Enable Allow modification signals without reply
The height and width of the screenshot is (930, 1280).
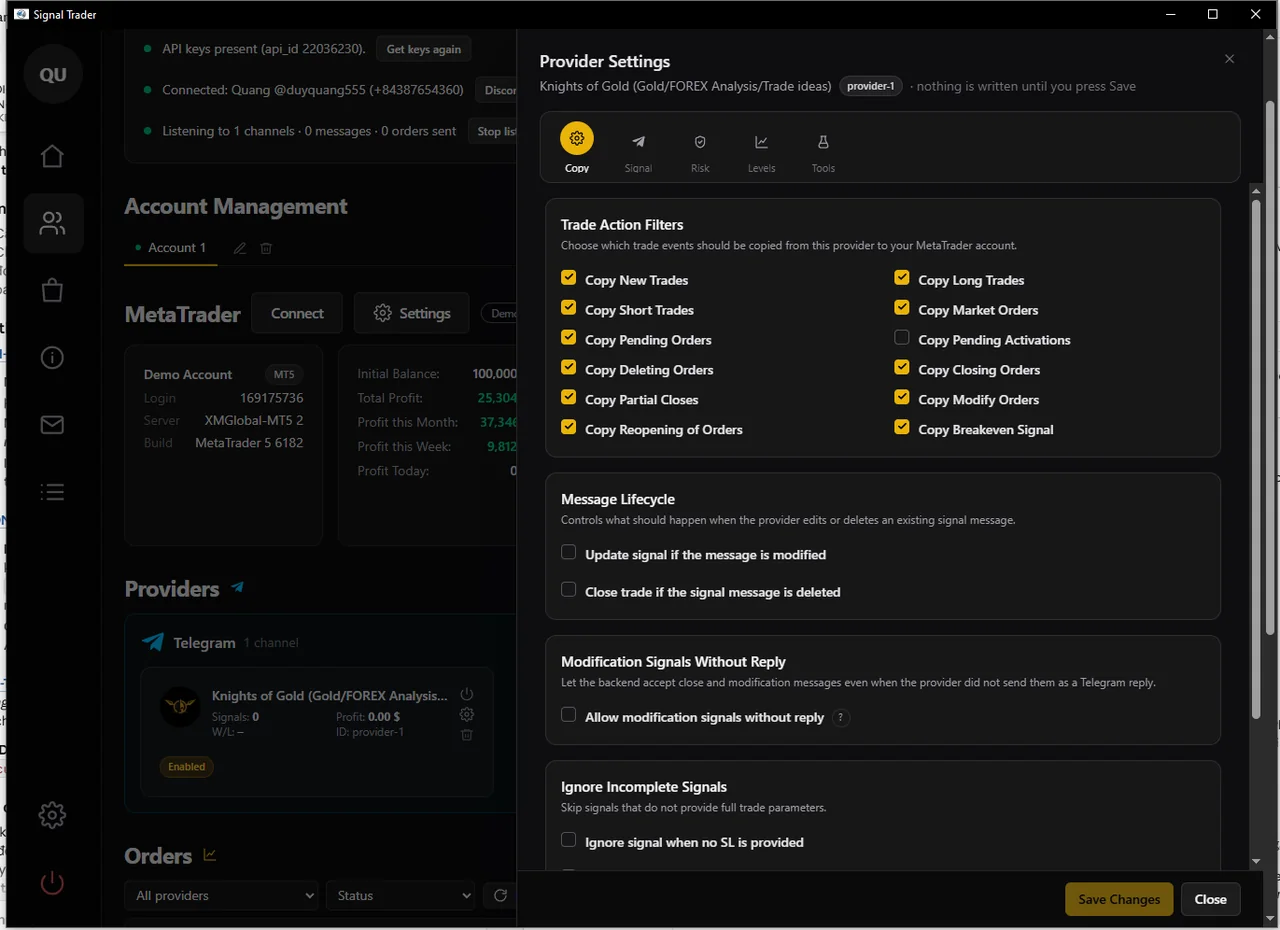coord(568,715)
